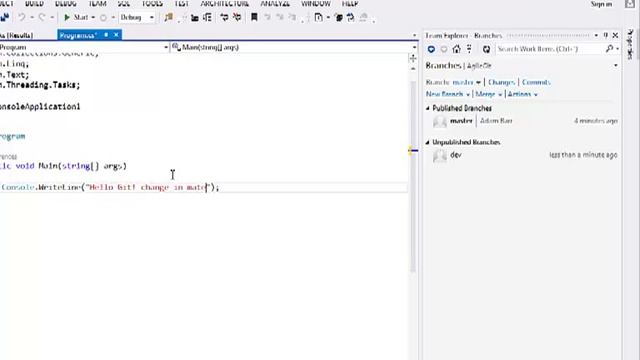Click the Uncomment selected lines icon
640x360 pixels.
pos(237,17)
